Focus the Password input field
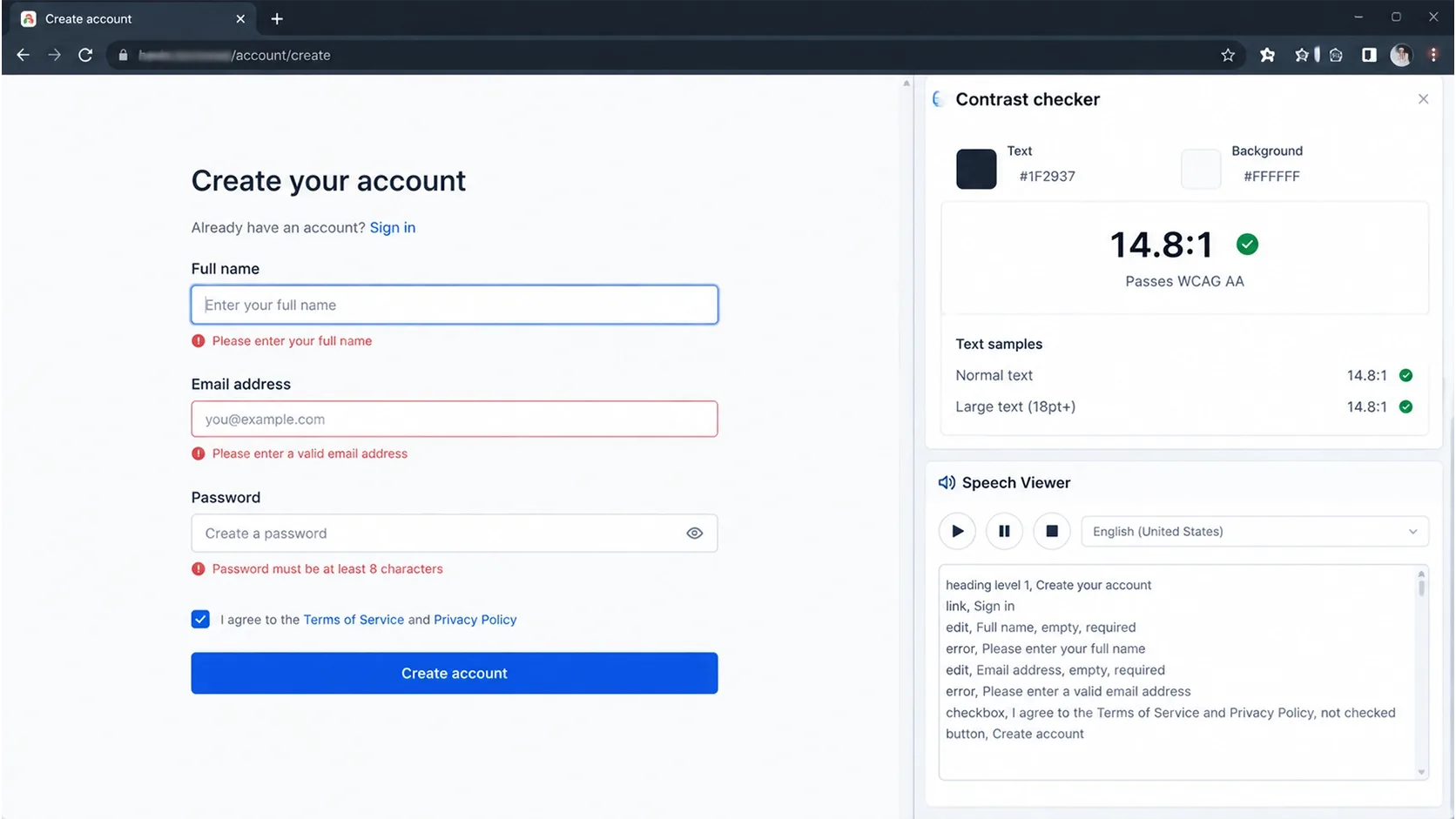 pyautogui.click(x=455, y=534)
